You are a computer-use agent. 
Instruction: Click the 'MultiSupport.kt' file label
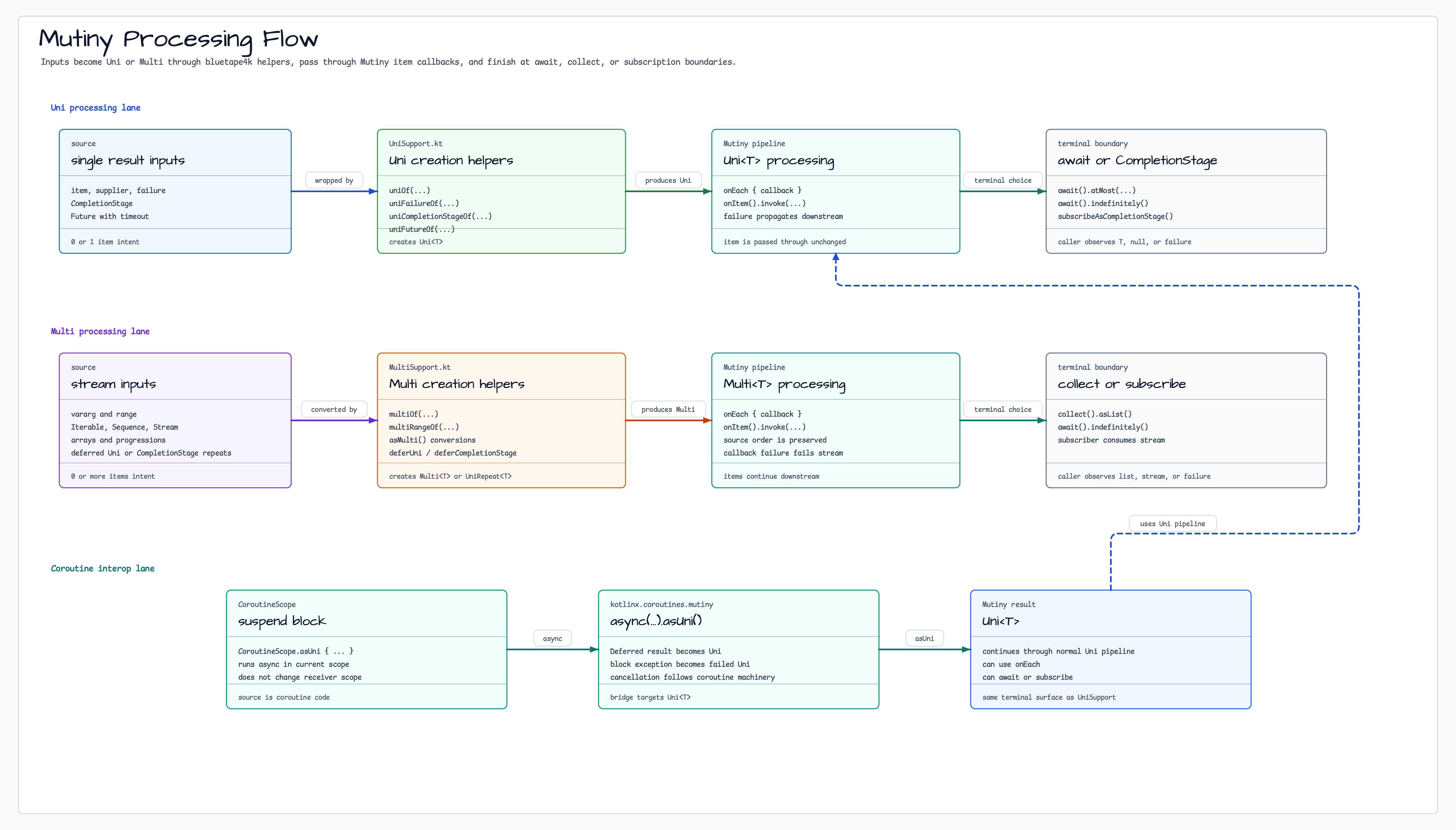(420, 367)
